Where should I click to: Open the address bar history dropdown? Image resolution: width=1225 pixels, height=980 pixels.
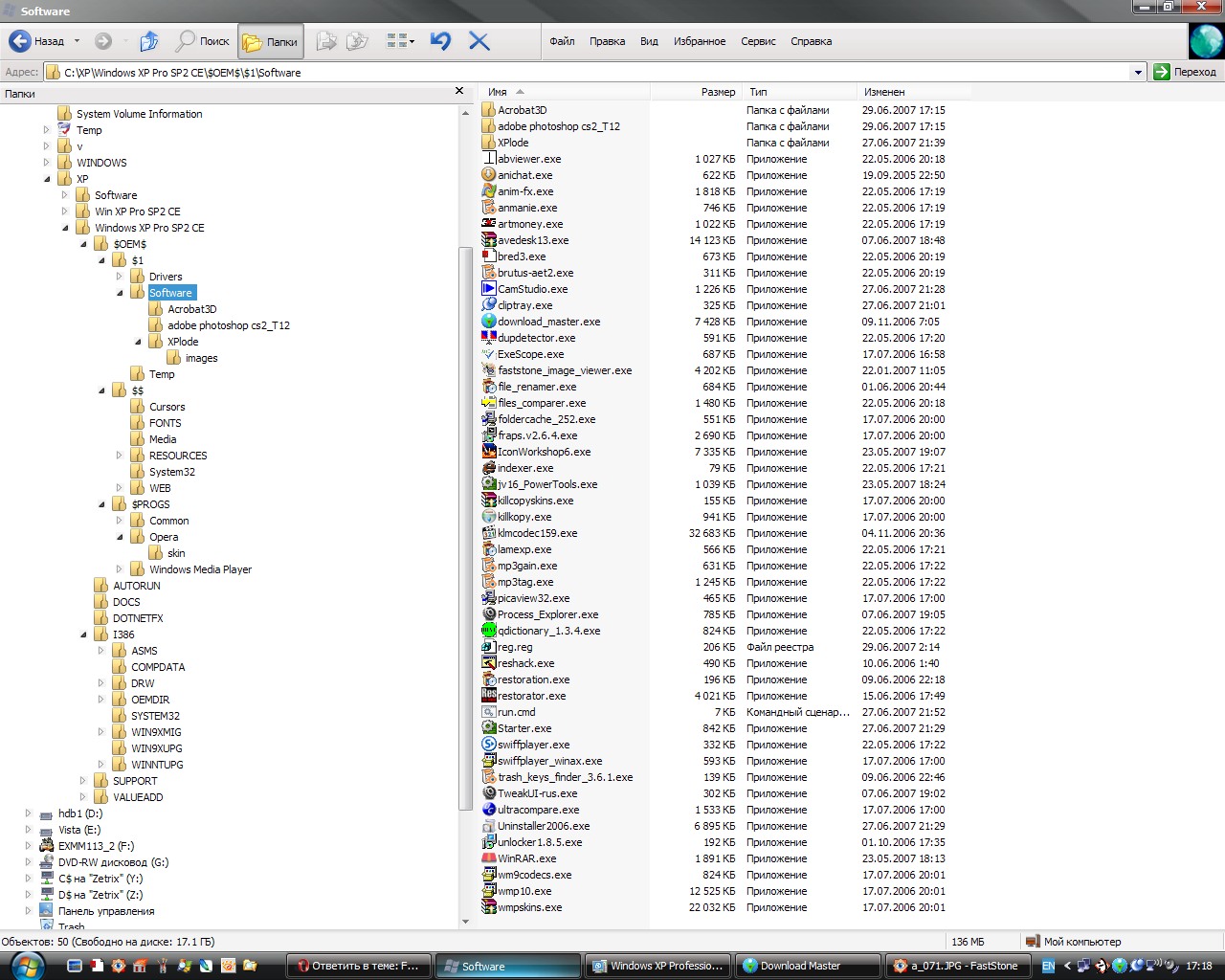pos(1137,73)
